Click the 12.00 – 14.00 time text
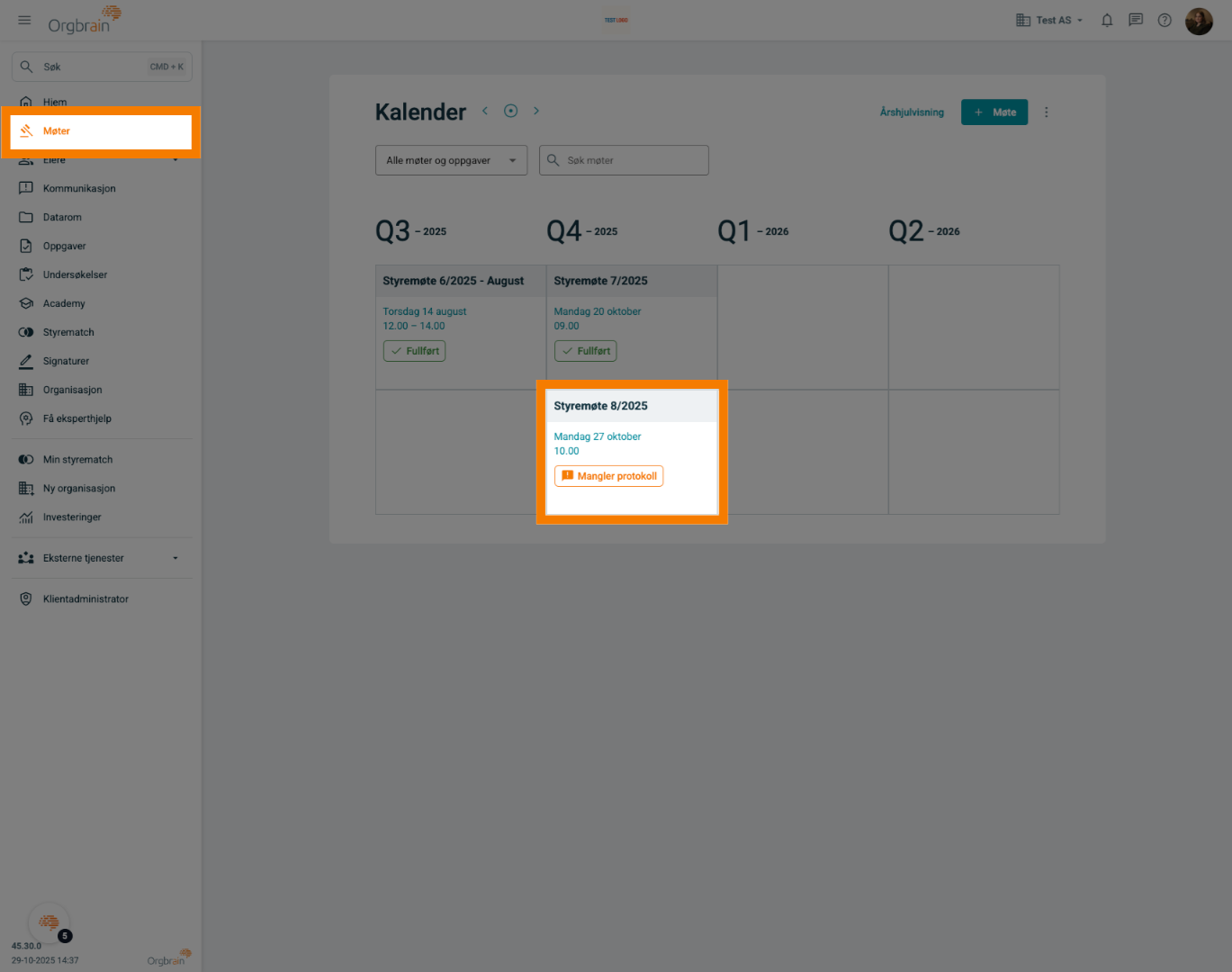This screenshot has height=972, width=1232. (x=414, y=326)
